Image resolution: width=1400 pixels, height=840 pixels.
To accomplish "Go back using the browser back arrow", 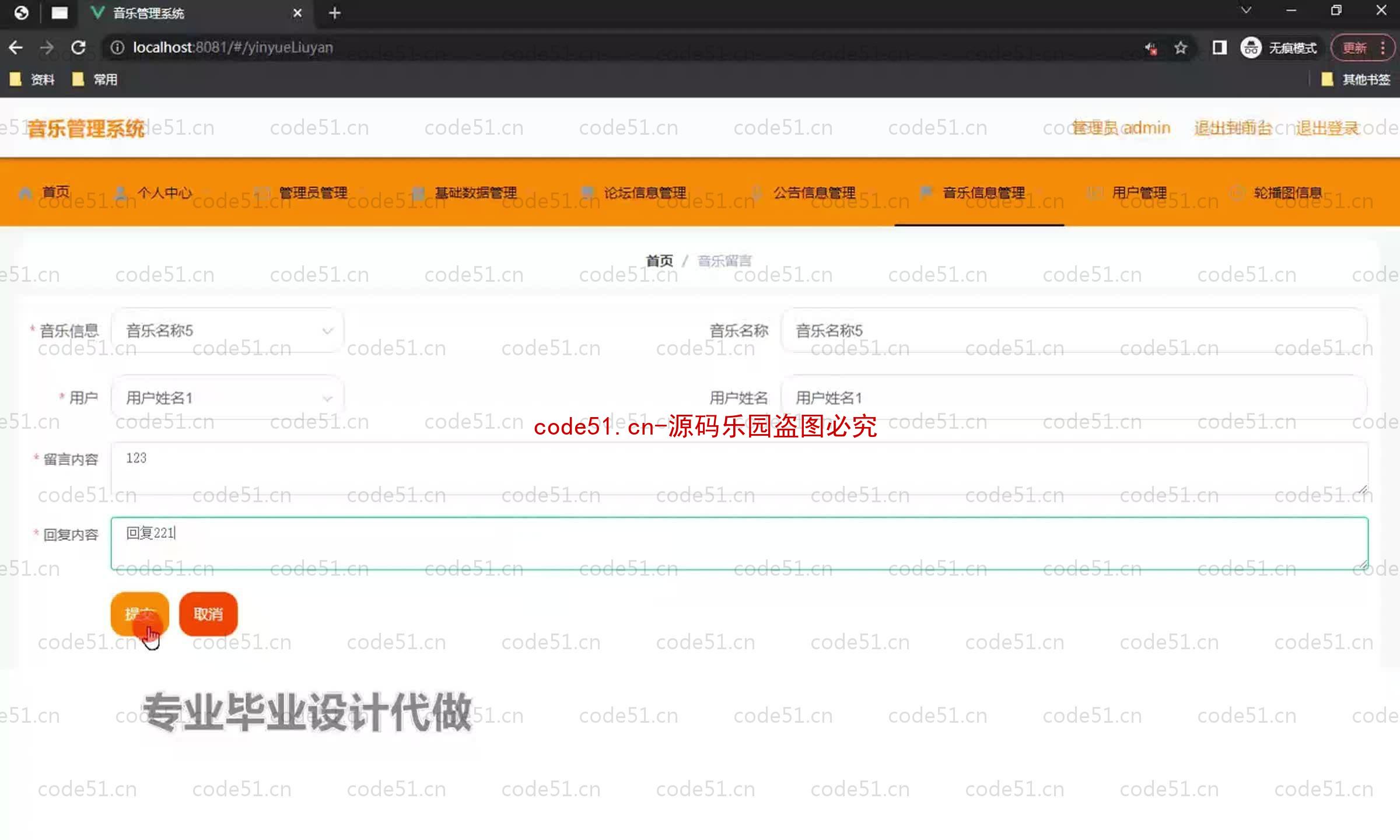I will point(16,48).
